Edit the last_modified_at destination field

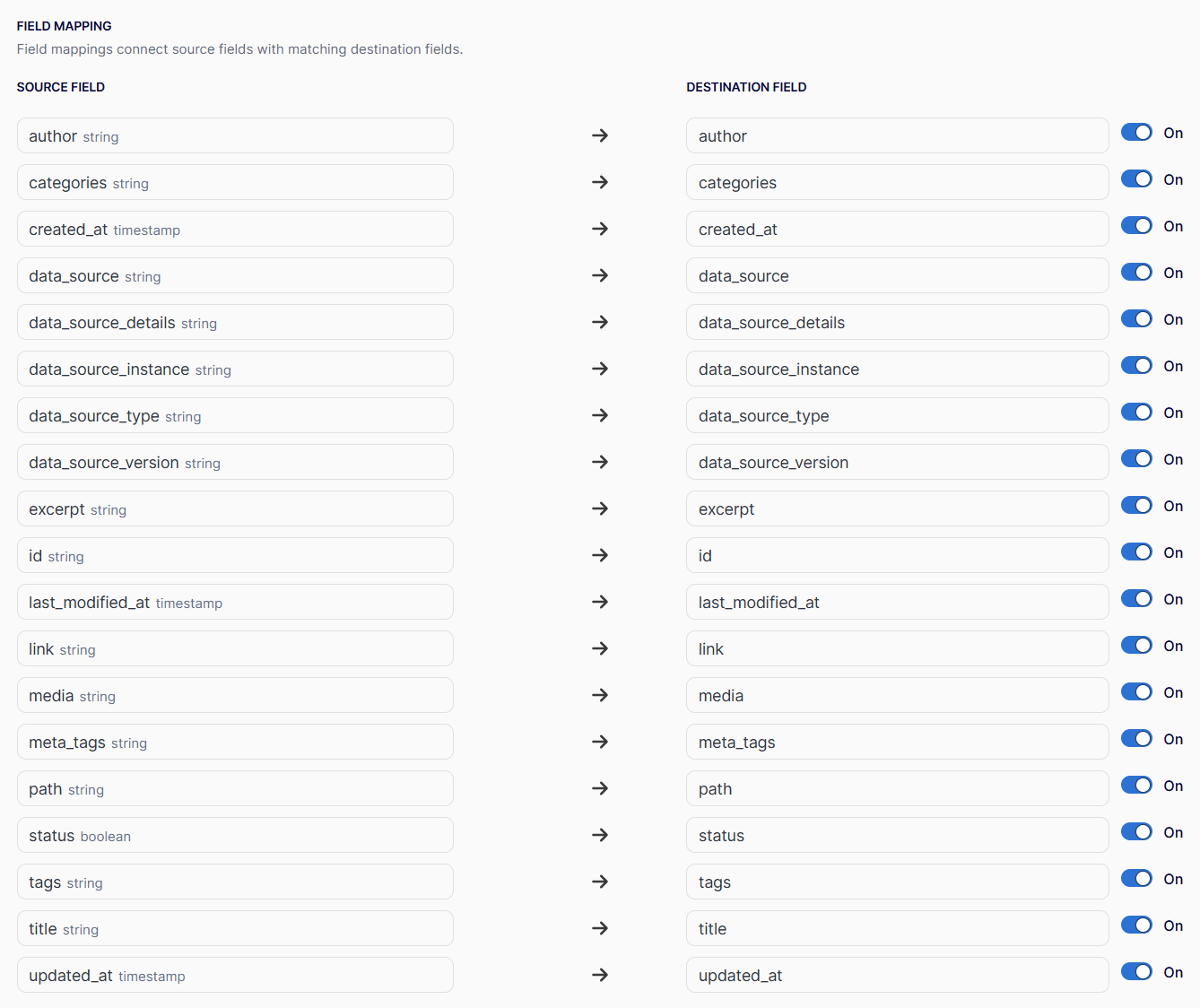(898, 602)
